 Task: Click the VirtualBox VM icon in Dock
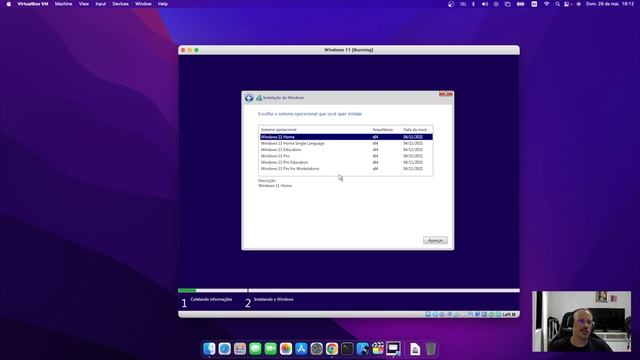(x=393, y=349)
